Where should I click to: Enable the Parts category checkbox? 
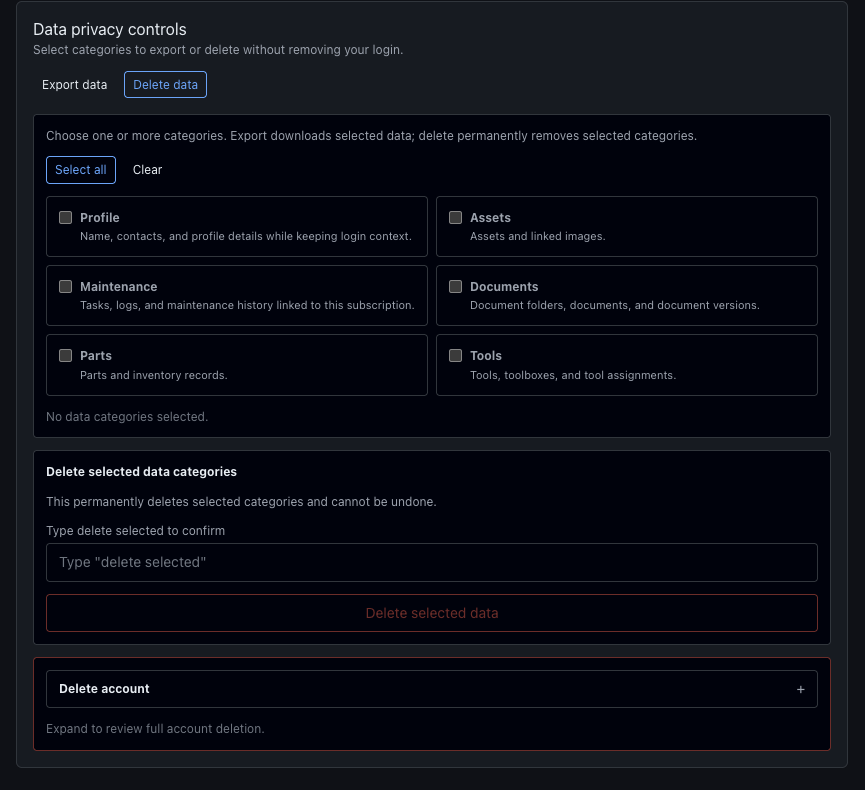click(x=66, y=355)
